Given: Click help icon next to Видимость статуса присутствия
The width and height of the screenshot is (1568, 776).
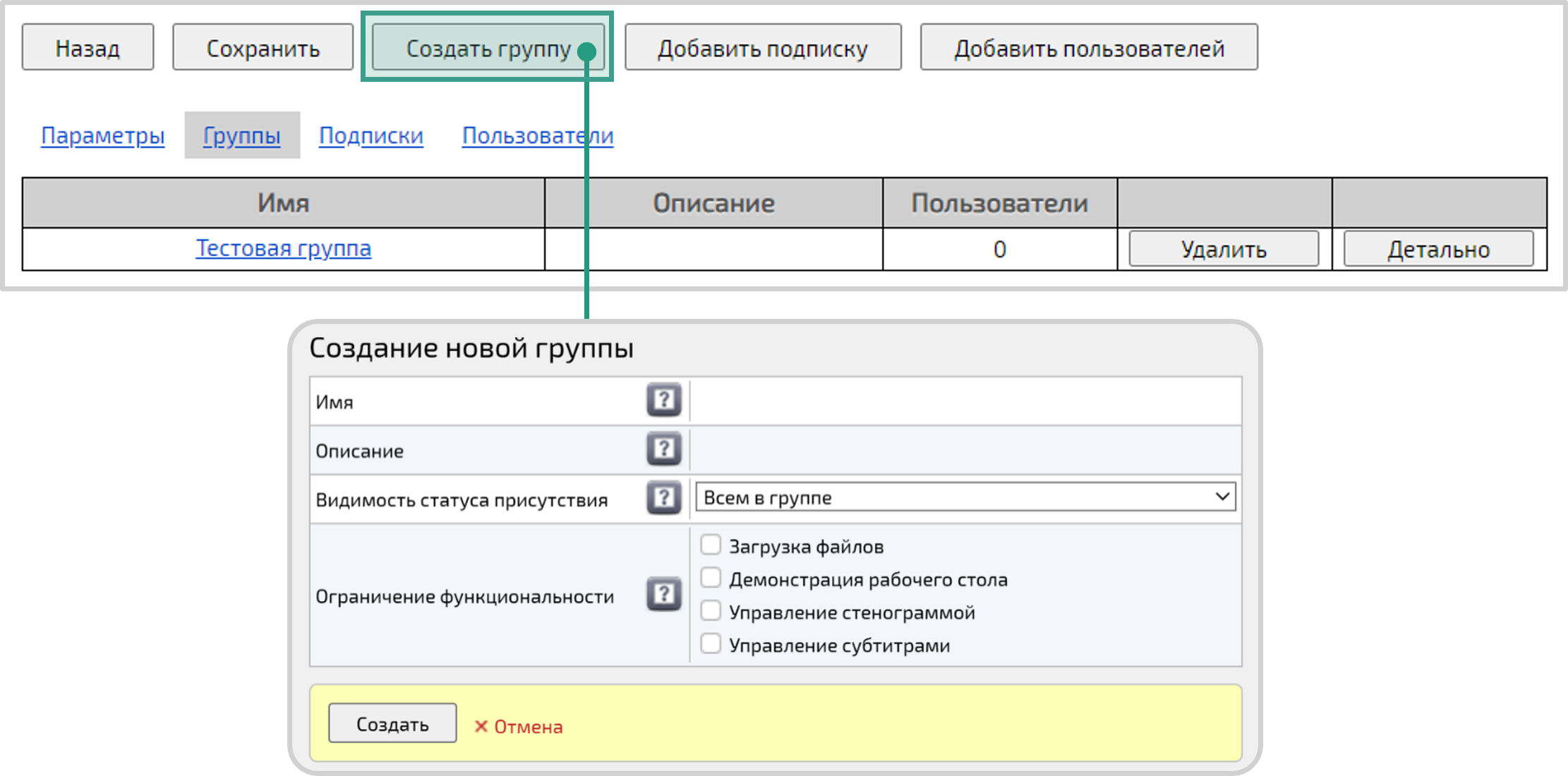Looking at the screenshot, I should 663,497.
